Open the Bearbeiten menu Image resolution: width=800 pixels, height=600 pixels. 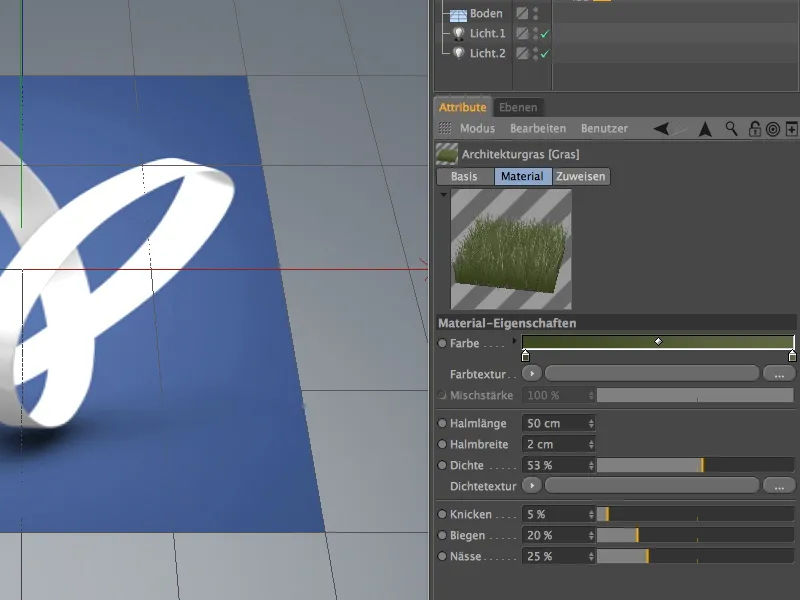coord(538,129)
